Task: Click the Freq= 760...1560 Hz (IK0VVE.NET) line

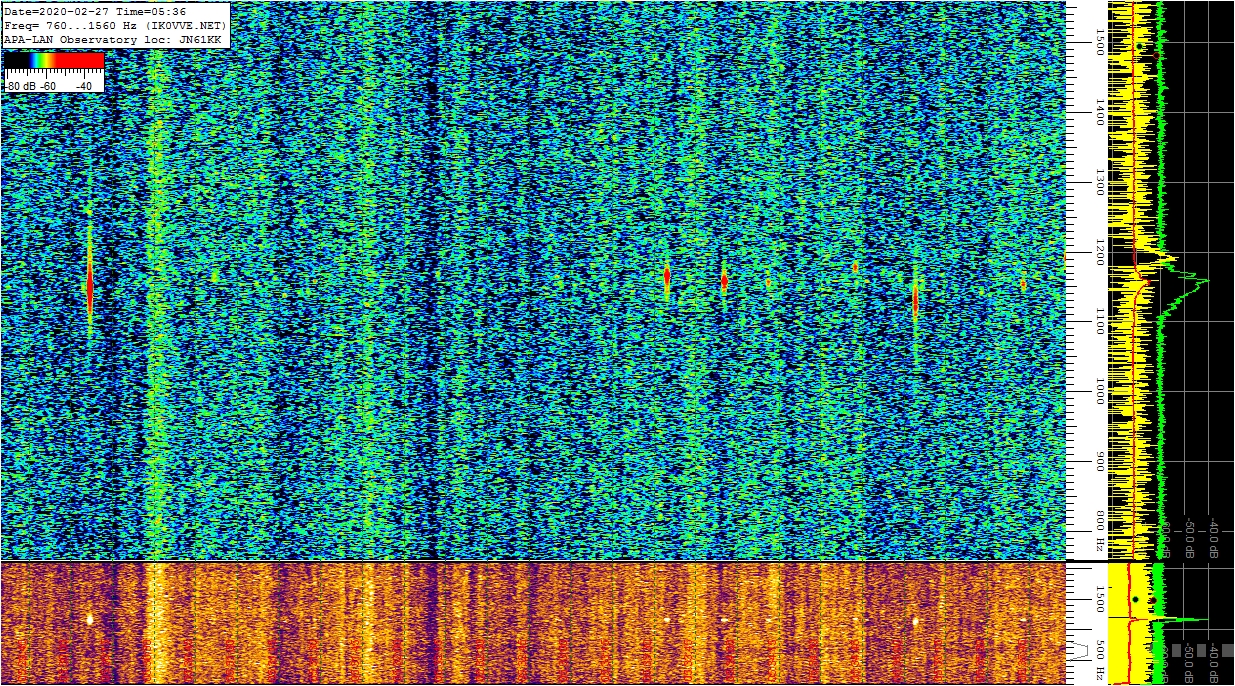Action: point(116,25)
